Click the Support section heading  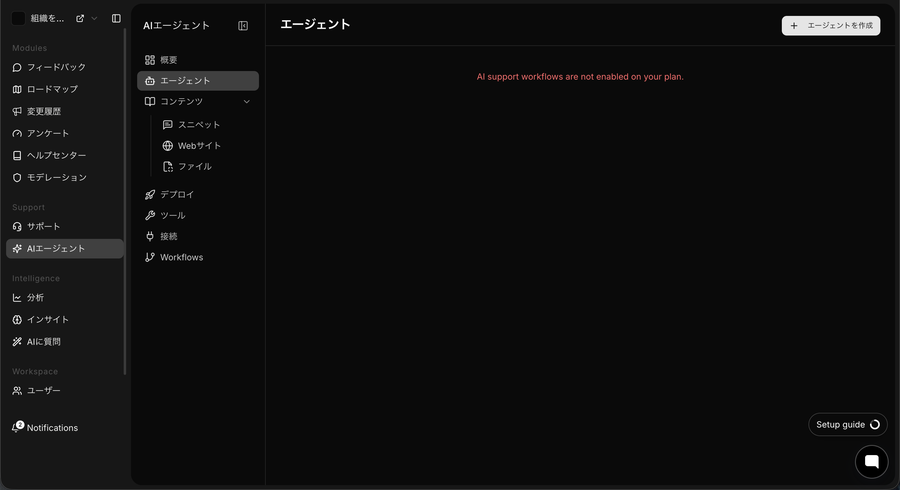point(28,207)
